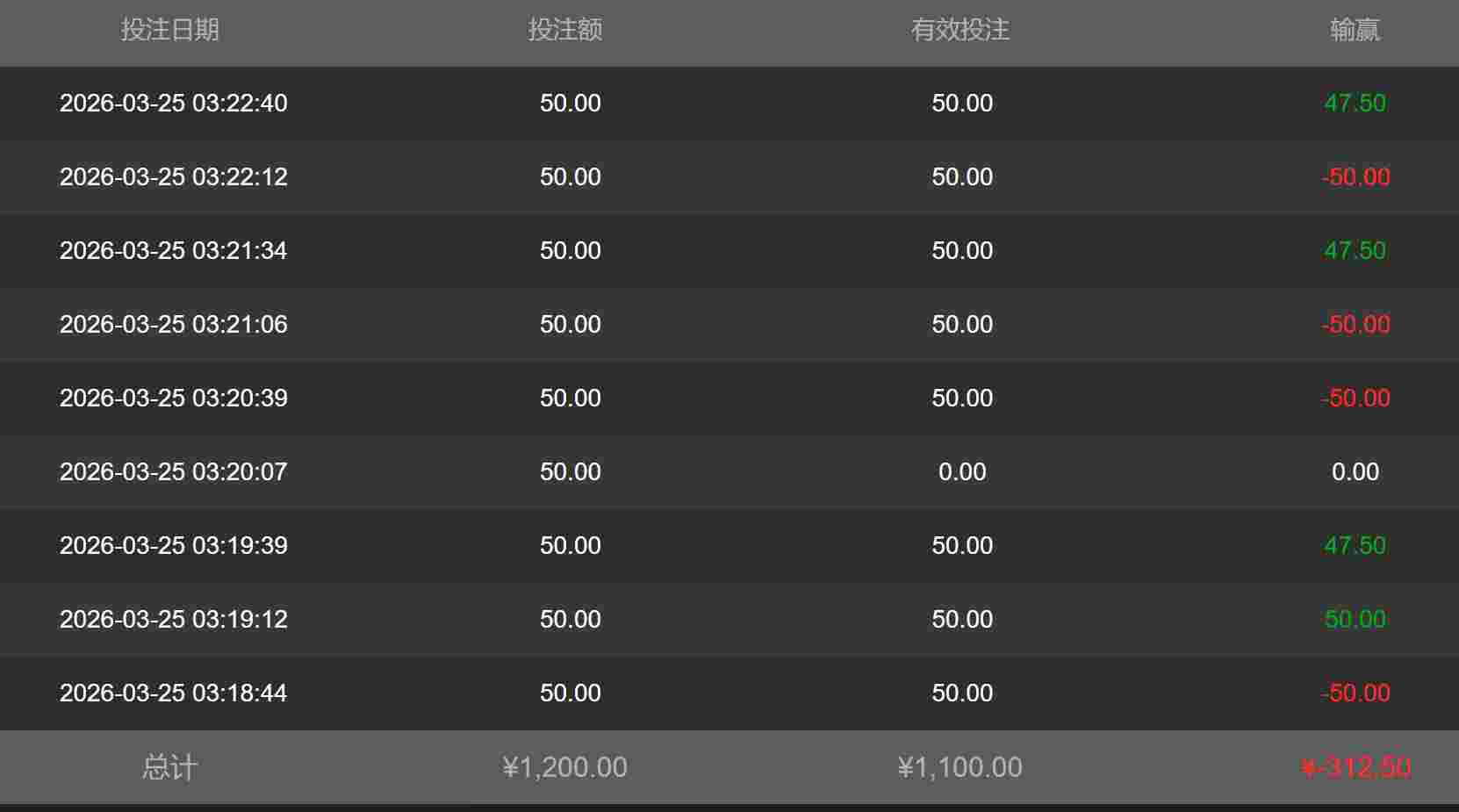Screen dimensions: 1459x812
Task: Select the bet record dated 03:22:12
Action: [x=173, y=176]
